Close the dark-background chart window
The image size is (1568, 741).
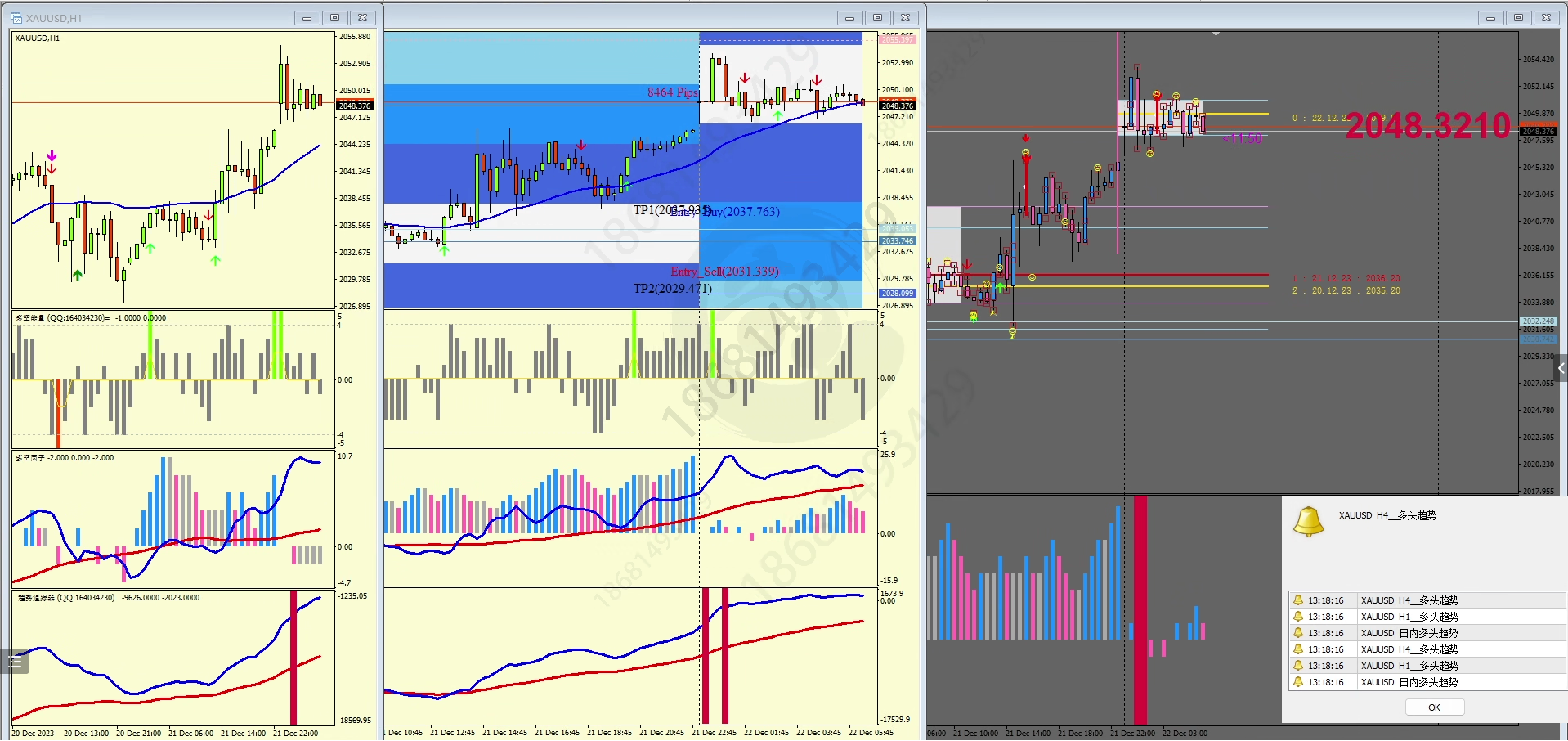point(1546,18)
